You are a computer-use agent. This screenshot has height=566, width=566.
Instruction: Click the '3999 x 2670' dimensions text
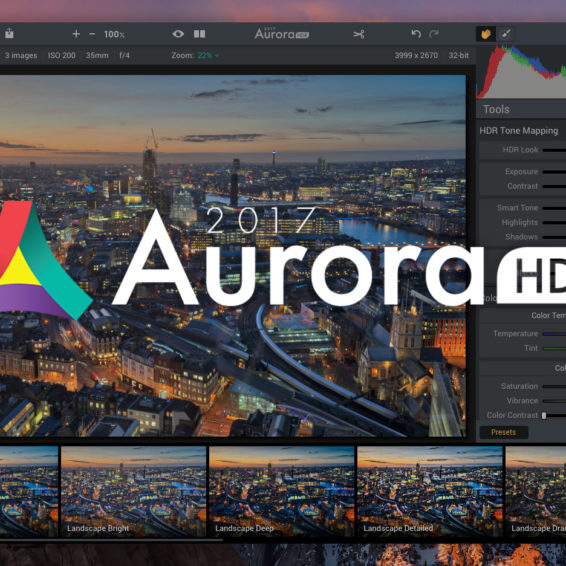point(416,55)
